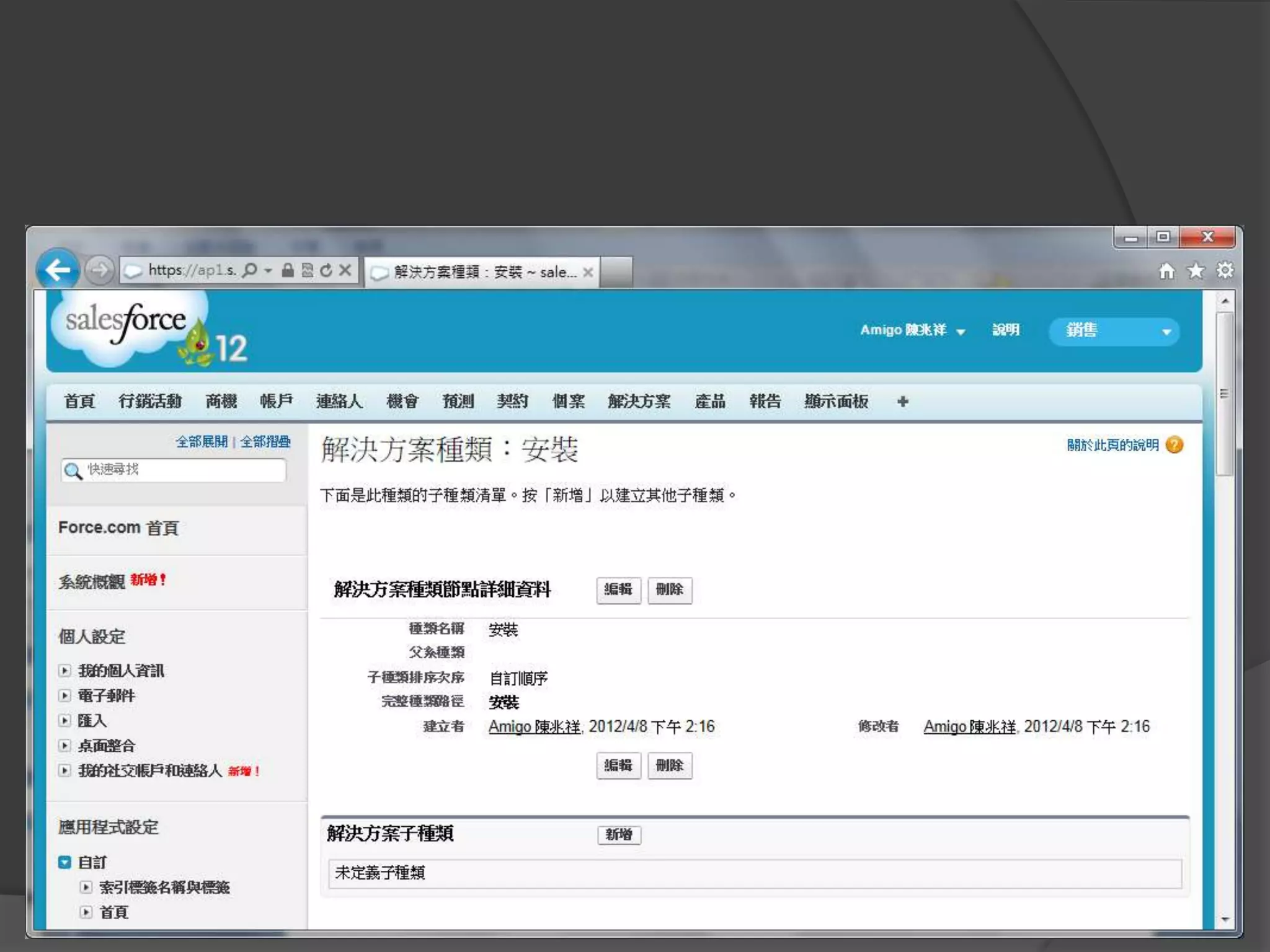Expand 我的個人資訊 tree item
The width and height of the screenshot is (1270, 952).
(x=64, y=671)
